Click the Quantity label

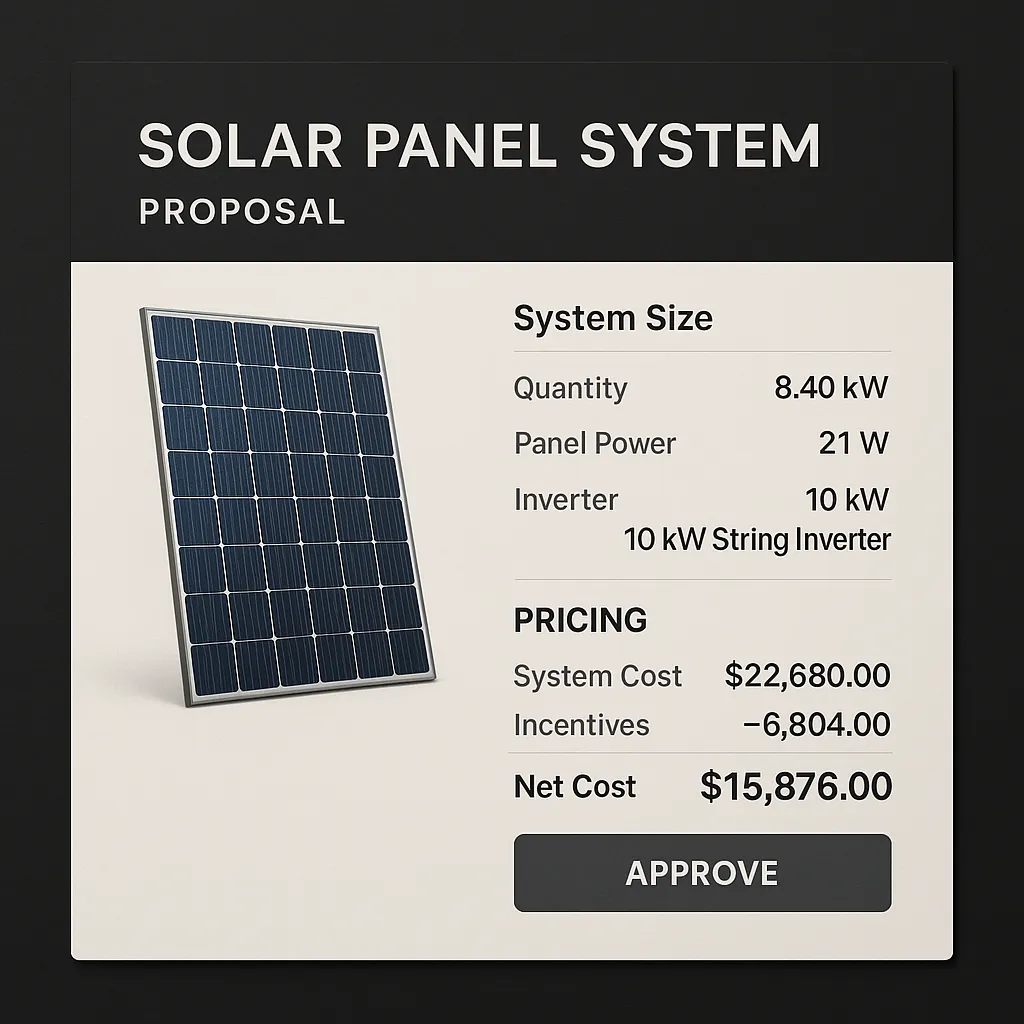570,388
